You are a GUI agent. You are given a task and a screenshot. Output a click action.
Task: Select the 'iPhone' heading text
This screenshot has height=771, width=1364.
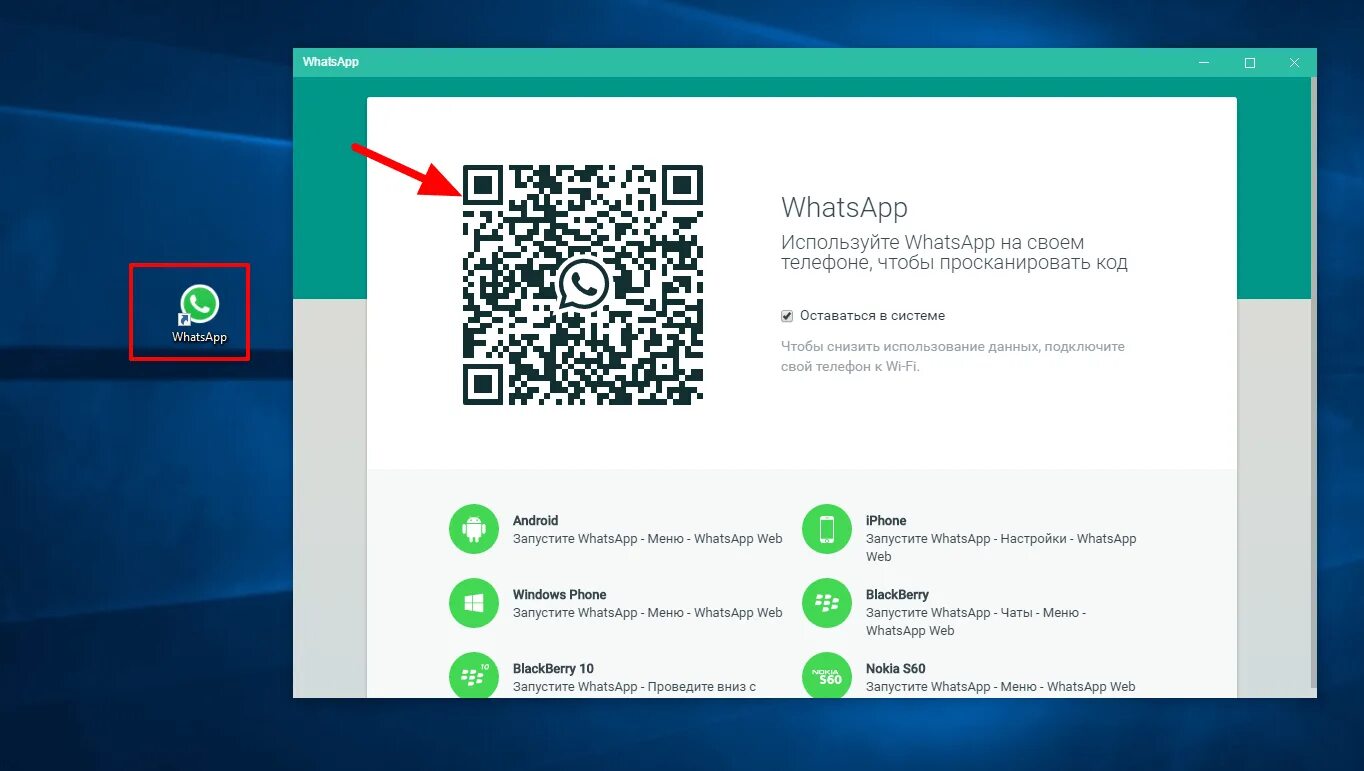(x=886, y=521)
